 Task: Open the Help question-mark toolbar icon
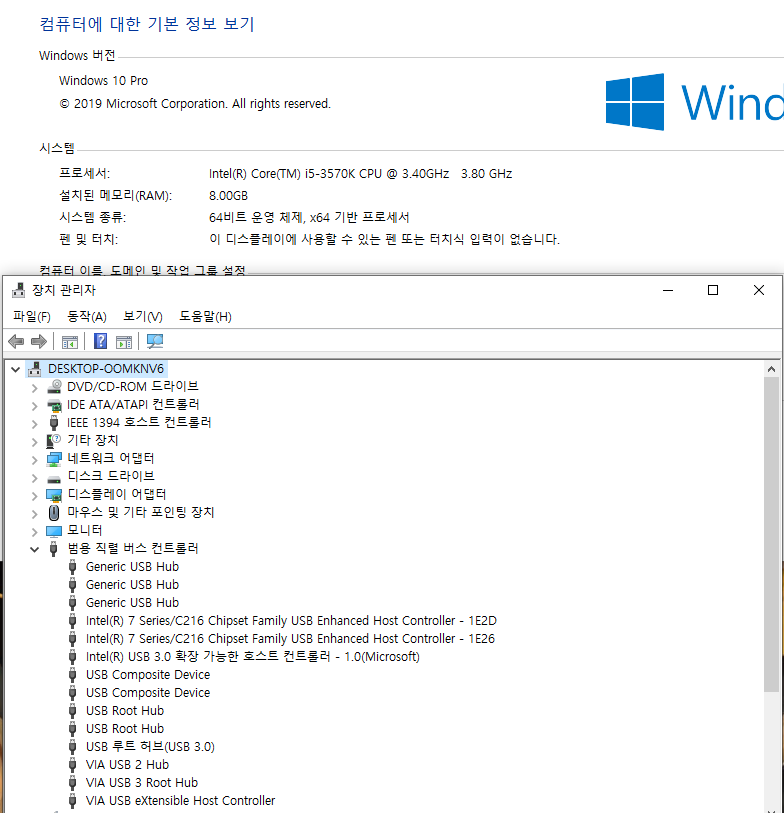pos(100,341)
